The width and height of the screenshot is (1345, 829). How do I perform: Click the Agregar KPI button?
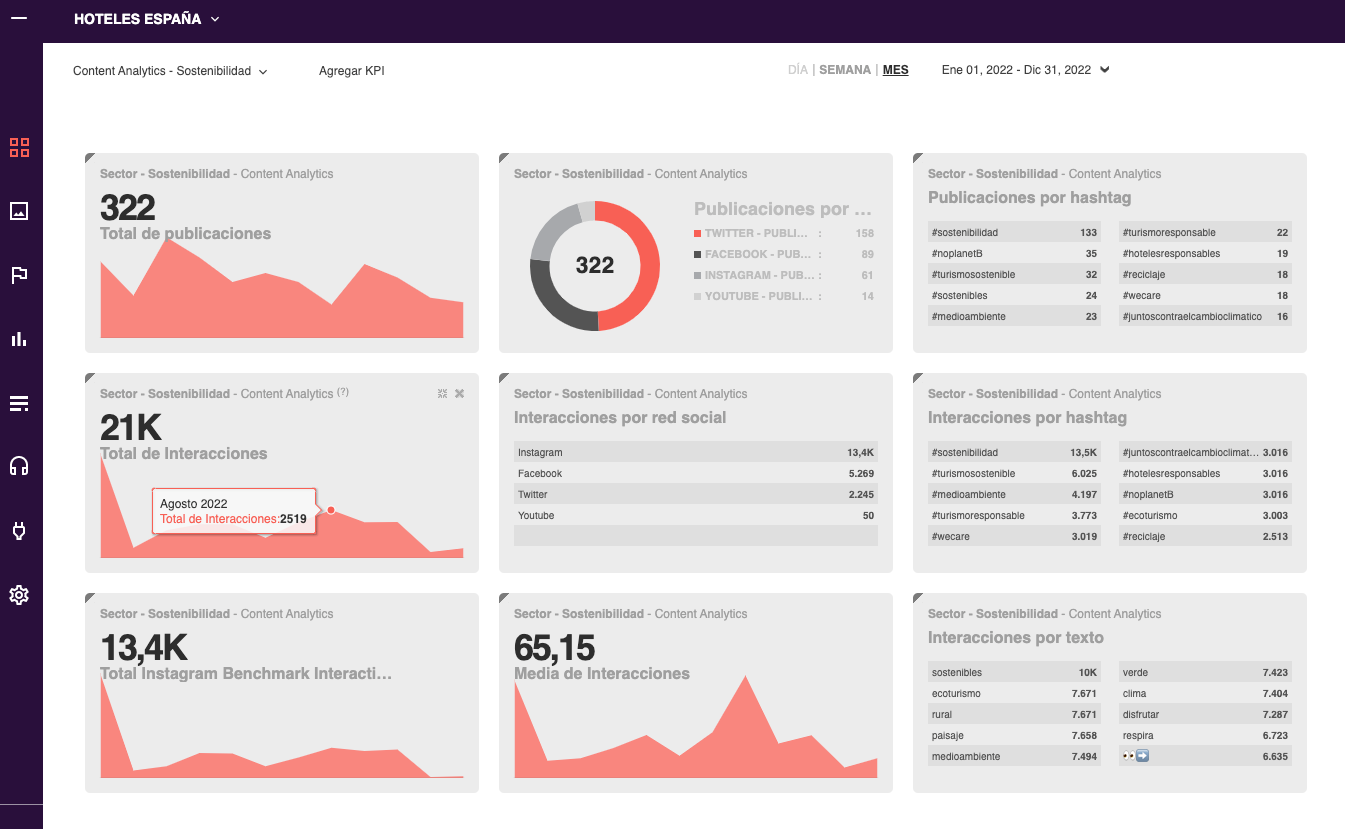[x=351, y=71]
